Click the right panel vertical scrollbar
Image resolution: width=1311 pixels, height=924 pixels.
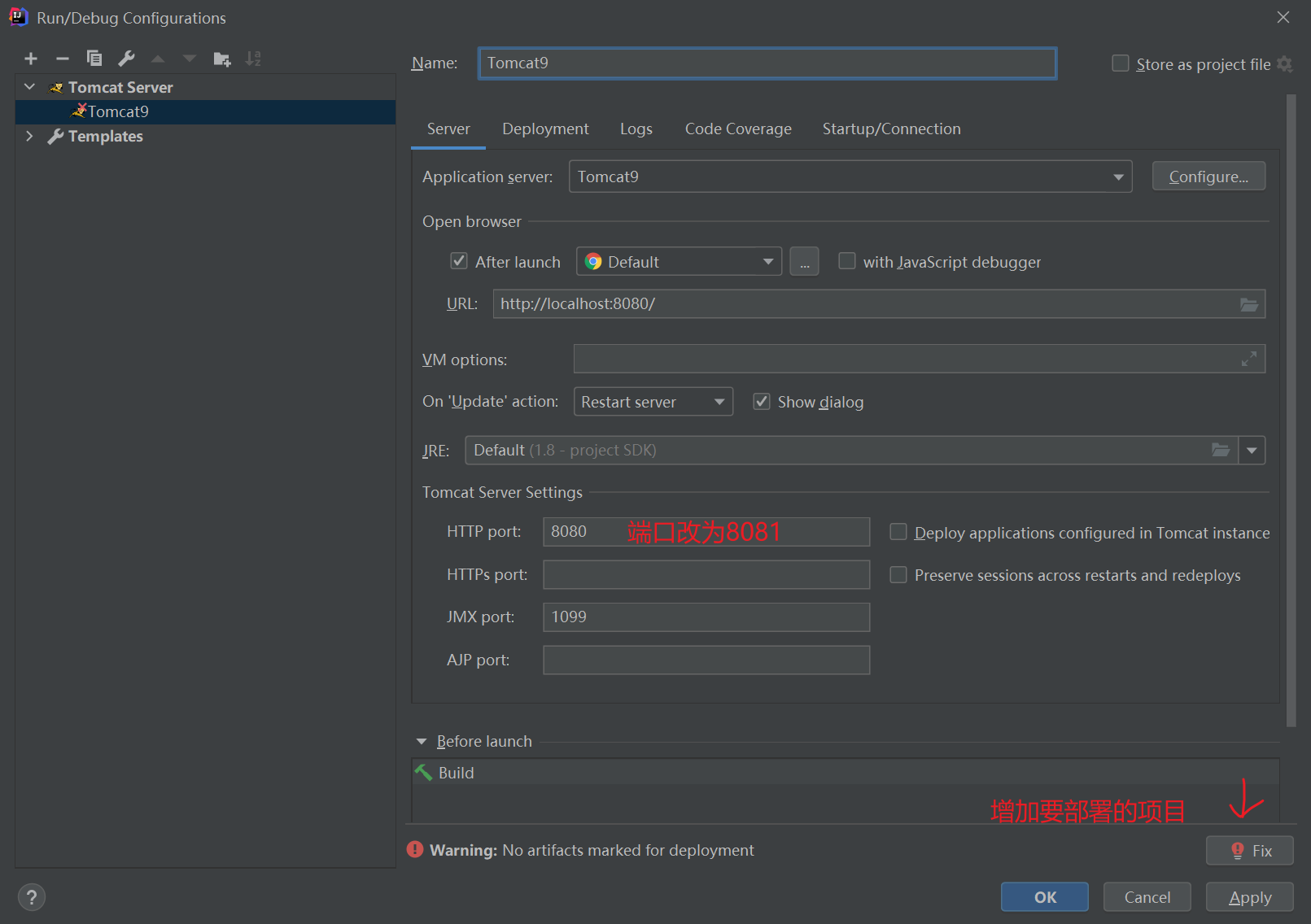click(1291, 411)
